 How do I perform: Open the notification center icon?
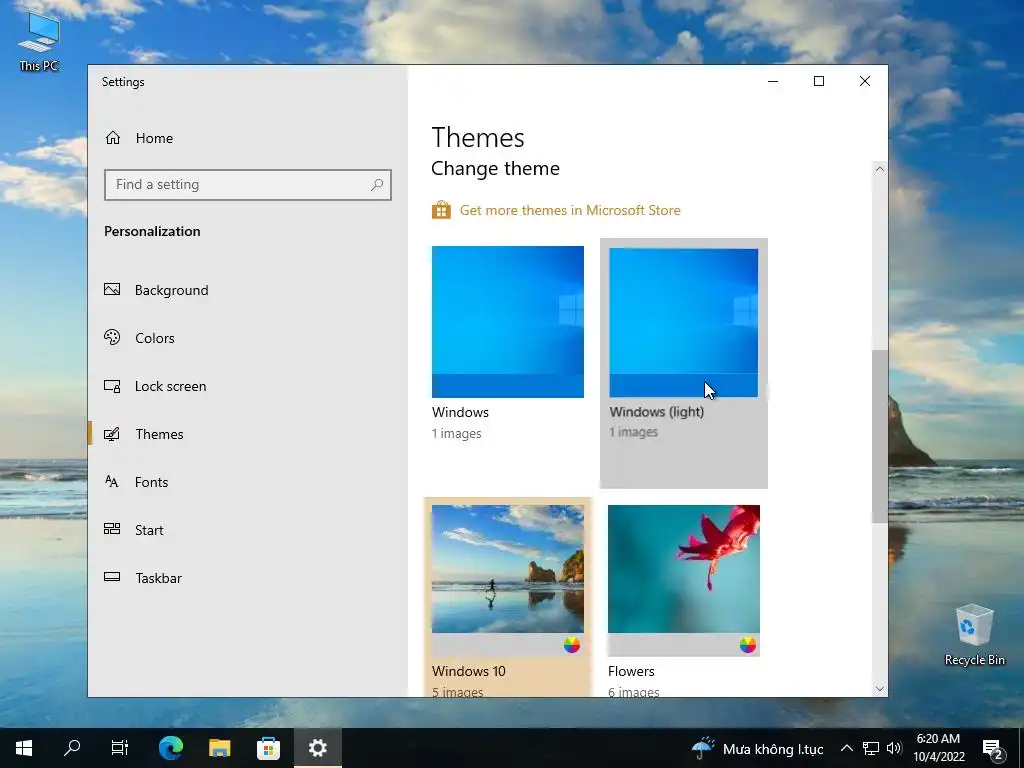click(x=993, y=749)
